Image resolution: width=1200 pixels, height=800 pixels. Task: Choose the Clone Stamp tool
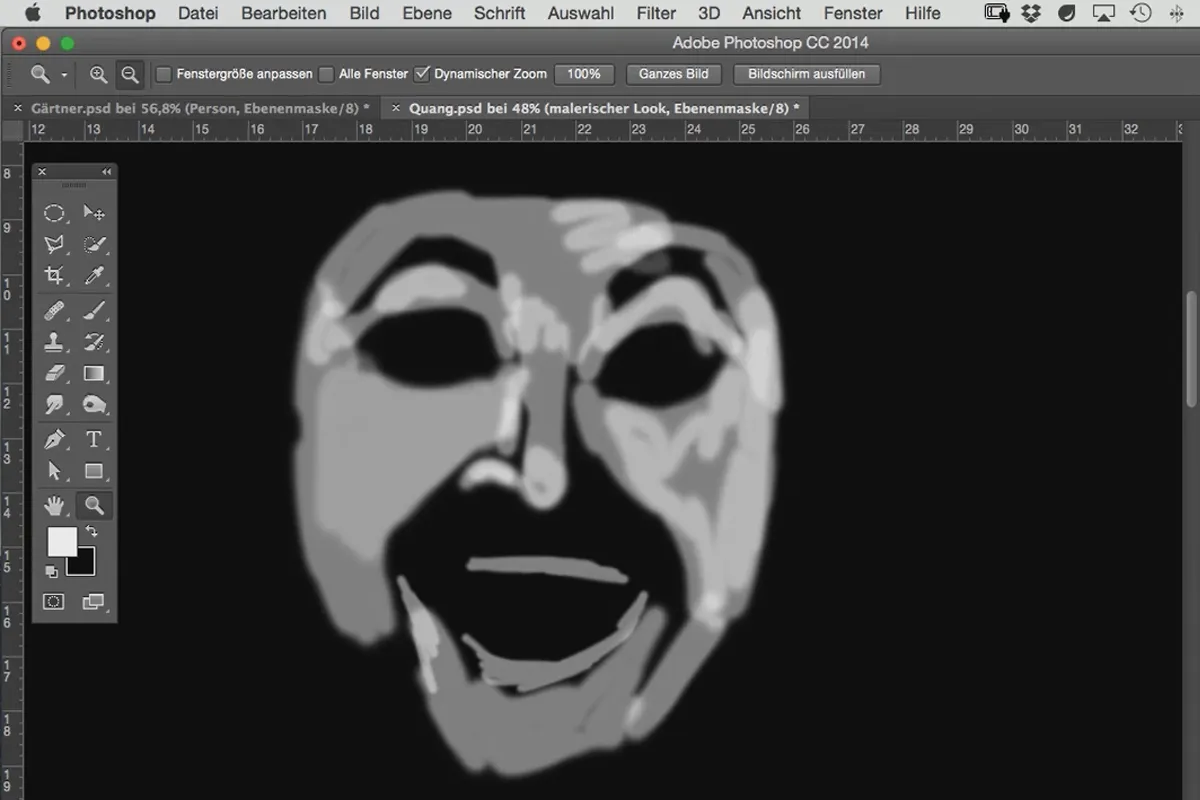coord(54,342)
